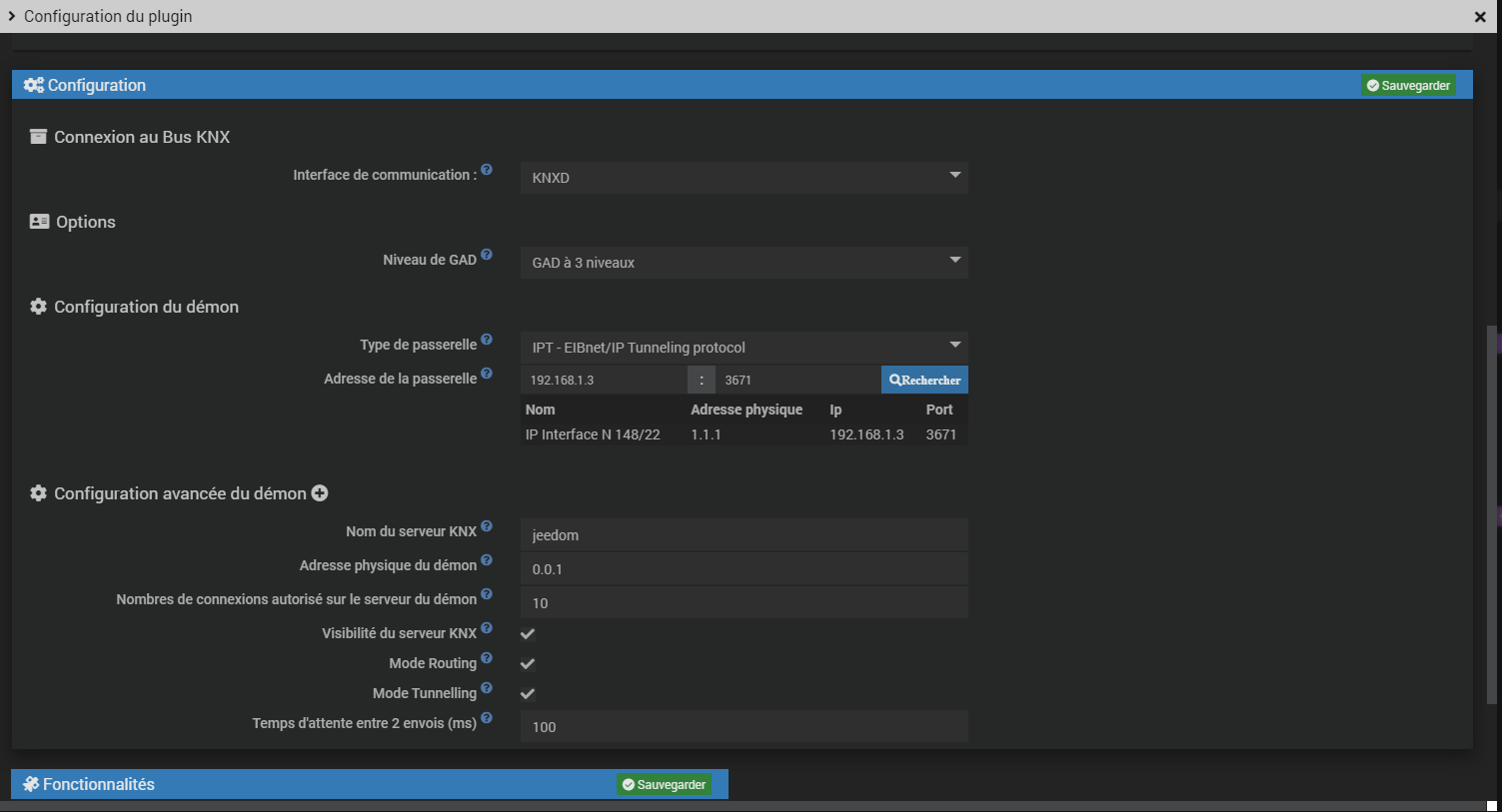Click help icon beside Type de passerelle
Screen dimensions: 1502x812
tap(487, 340)
